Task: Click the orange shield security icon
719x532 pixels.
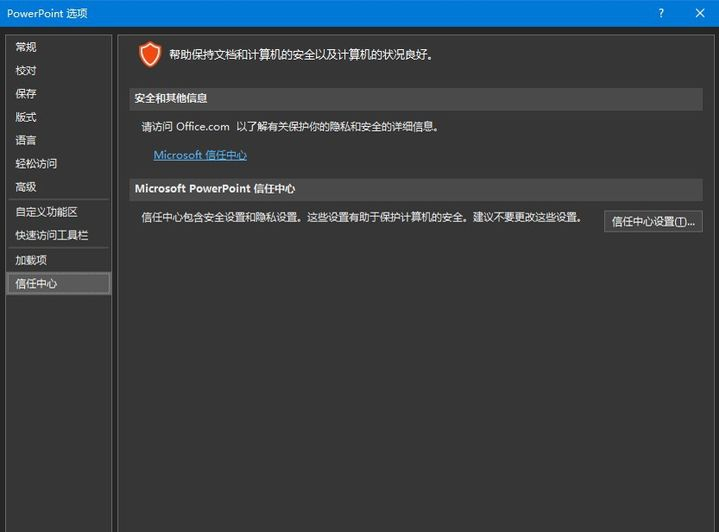Action: click(x=150, y=54)
